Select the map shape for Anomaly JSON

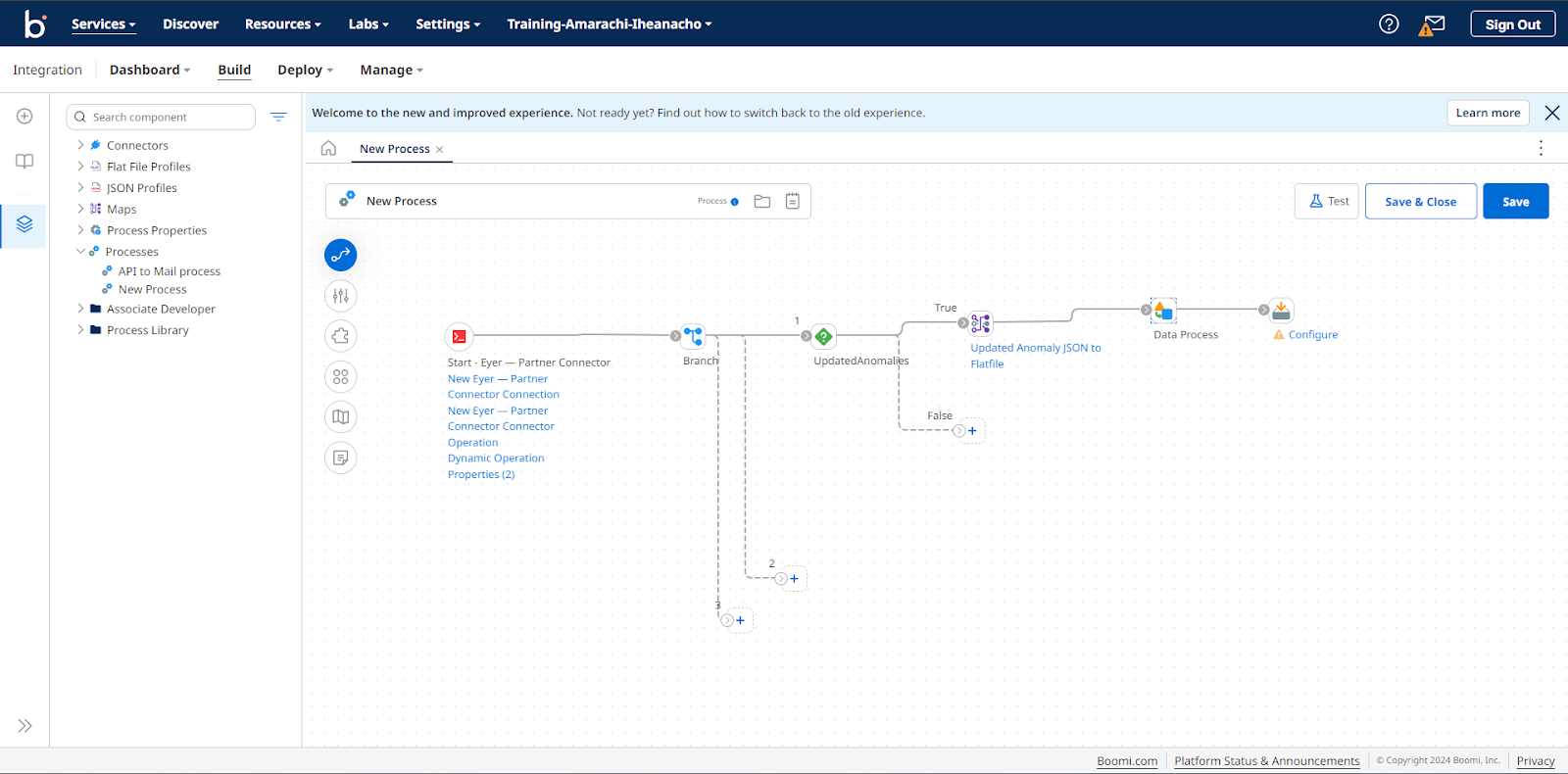pos(981,323)
